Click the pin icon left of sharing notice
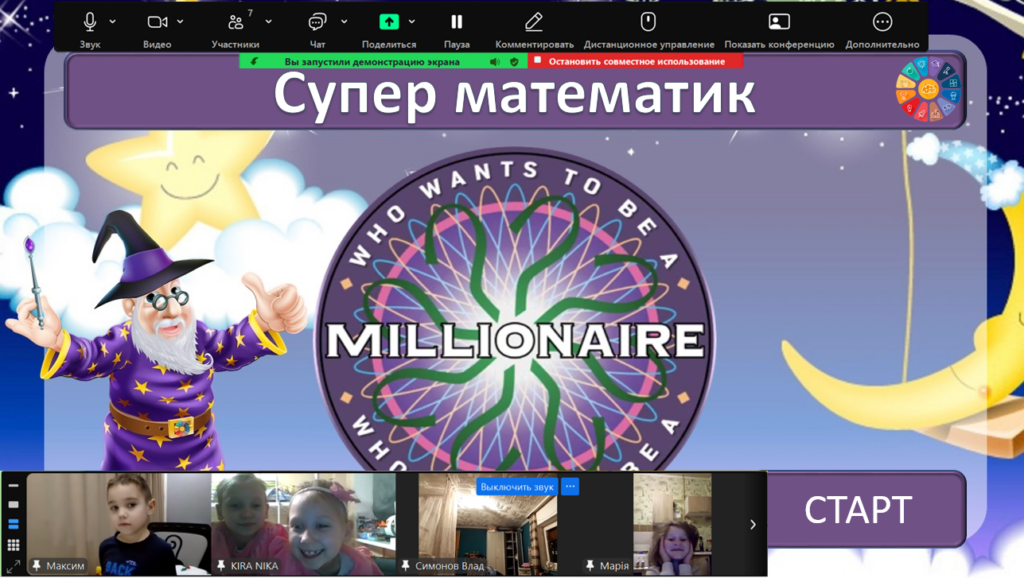This screenshot has width=1024, height=578. [x=254, y=61]
